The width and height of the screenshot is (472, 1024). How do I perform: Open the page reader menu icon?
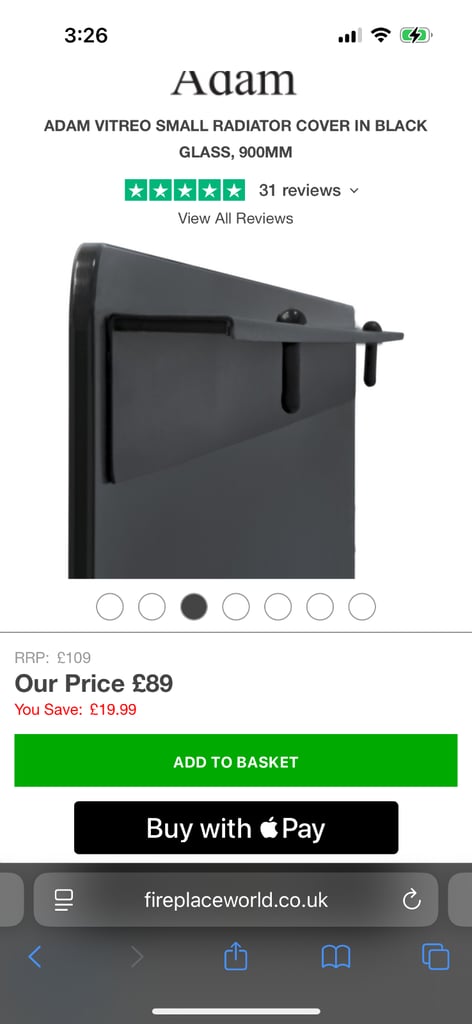(x=64, y=900)
